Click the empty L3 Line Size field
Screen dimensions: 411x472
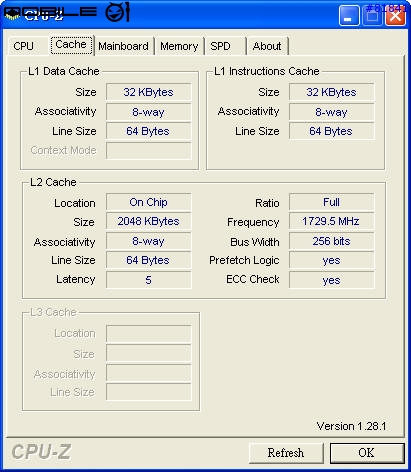148,392
